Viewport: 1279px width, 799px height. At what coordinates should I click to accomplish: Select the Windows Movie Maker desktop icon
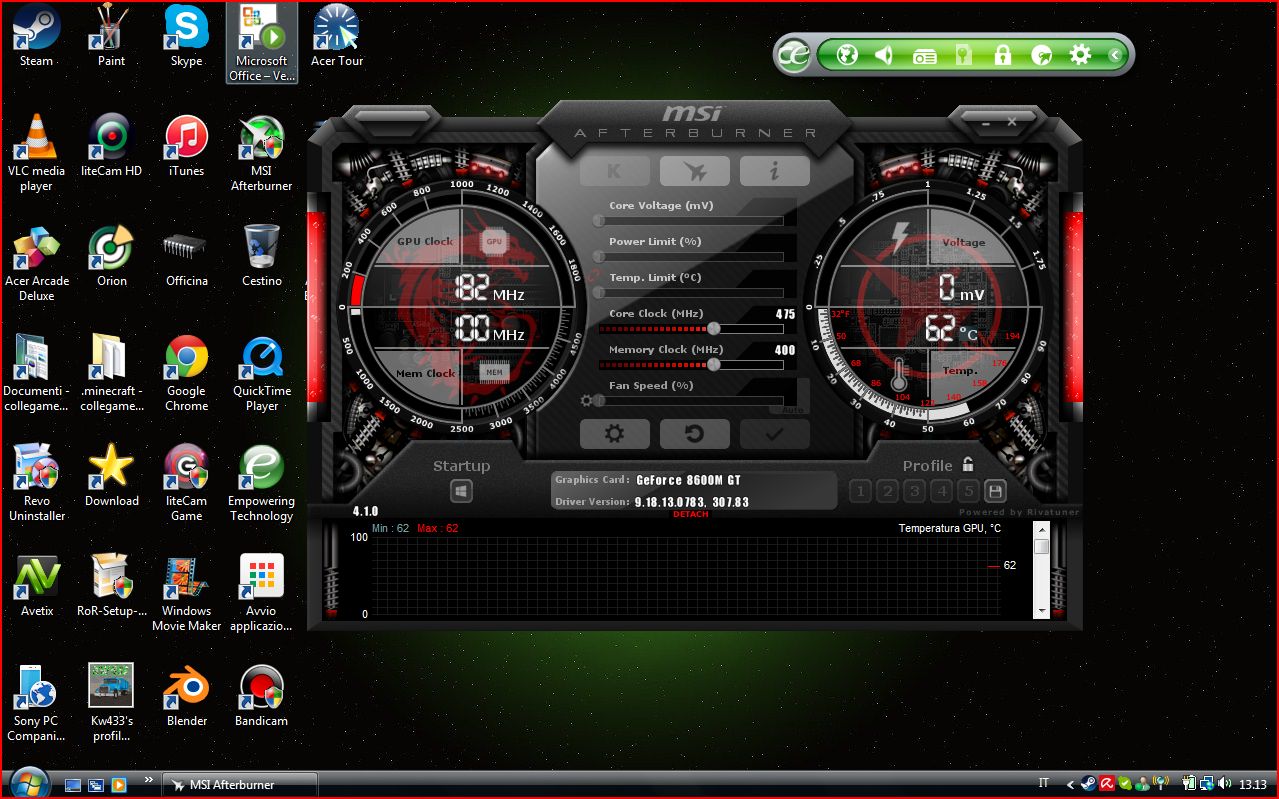187,593
